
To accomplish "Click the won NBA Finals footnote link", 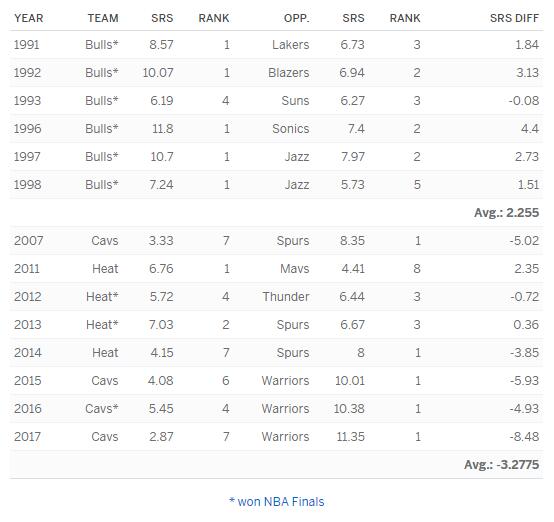I will (x=277, y=502).
